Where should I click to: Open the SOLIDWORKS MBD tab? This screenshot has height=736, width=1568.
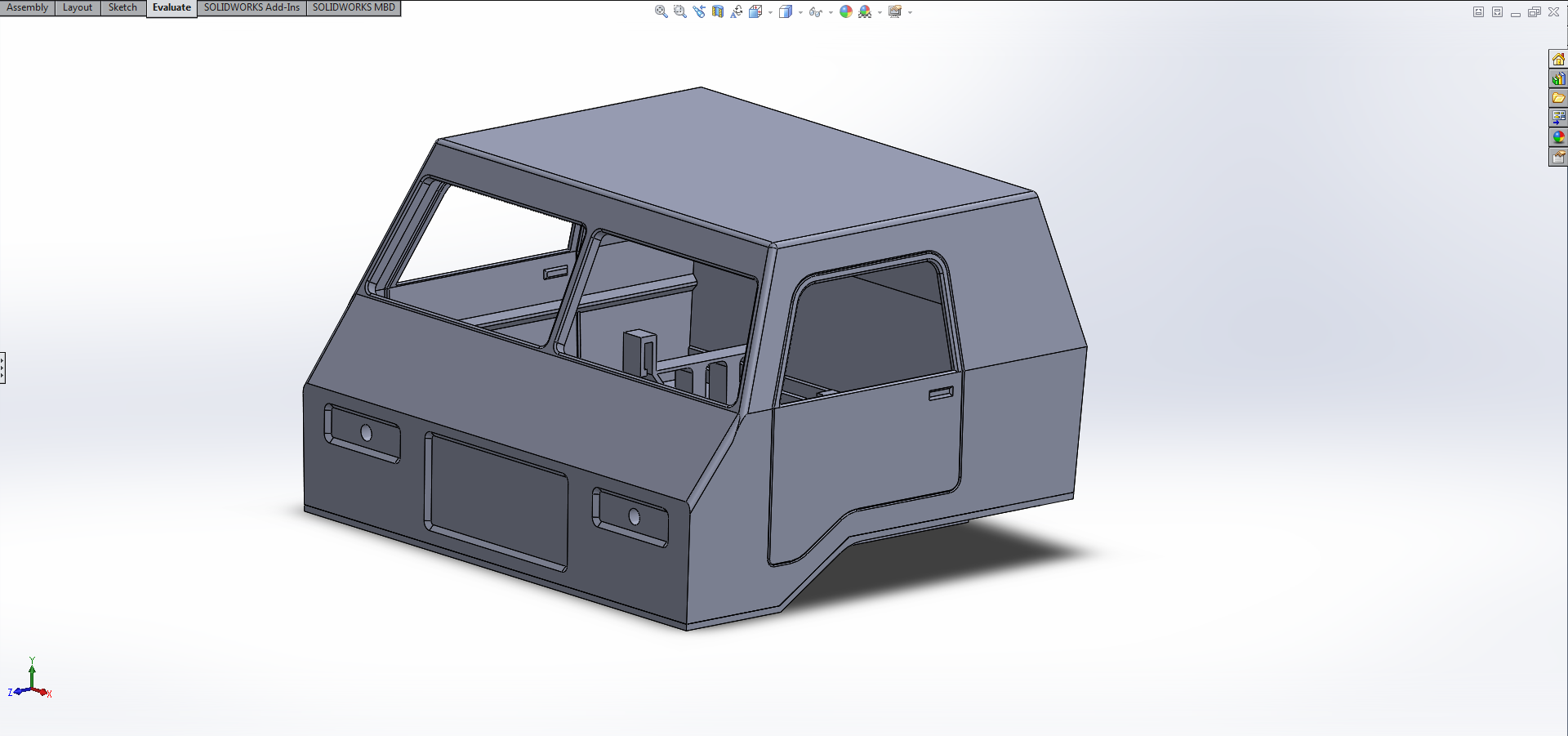click(x=354, y=7)
